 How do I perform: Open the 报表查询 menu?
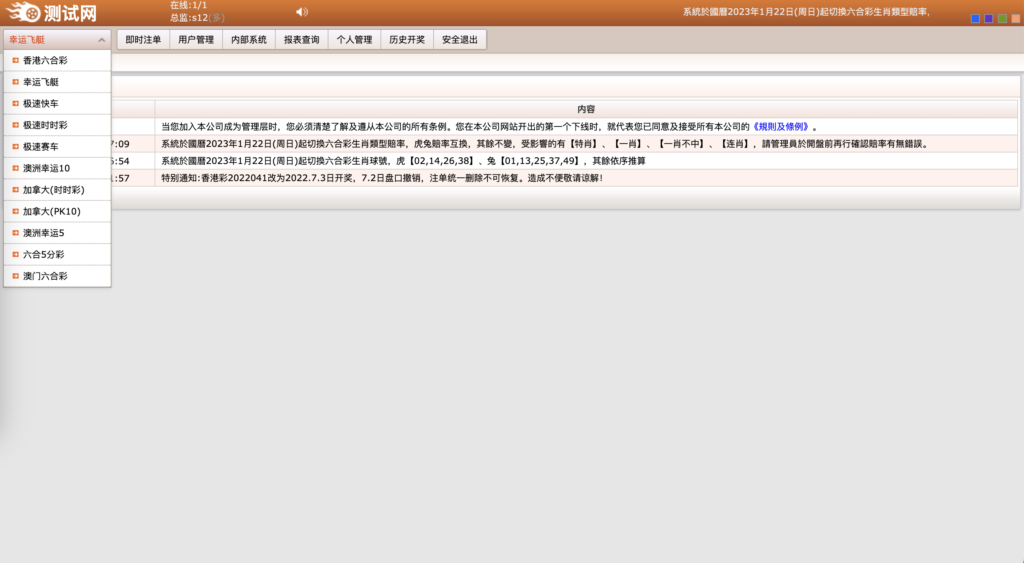301,40
